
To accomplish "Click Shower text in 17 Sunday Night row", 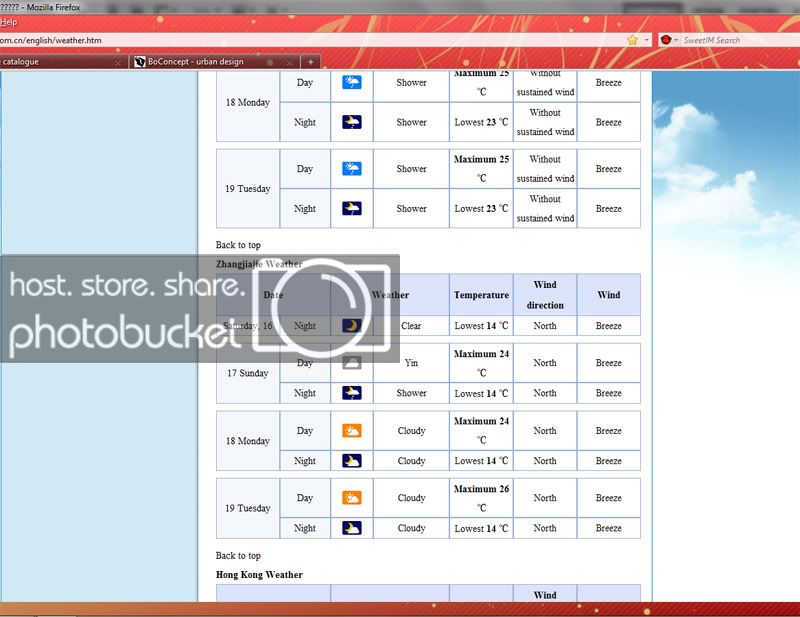I will 411,393.
